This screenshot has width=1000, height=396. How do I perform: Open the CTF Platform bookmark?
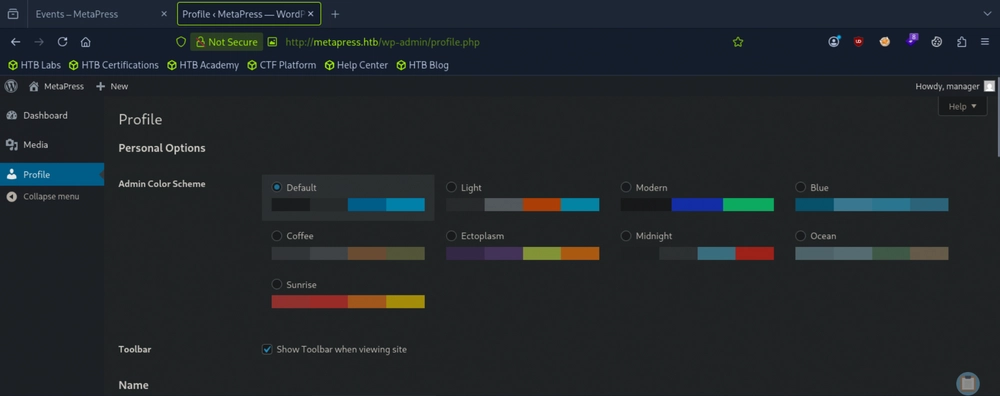281,65
